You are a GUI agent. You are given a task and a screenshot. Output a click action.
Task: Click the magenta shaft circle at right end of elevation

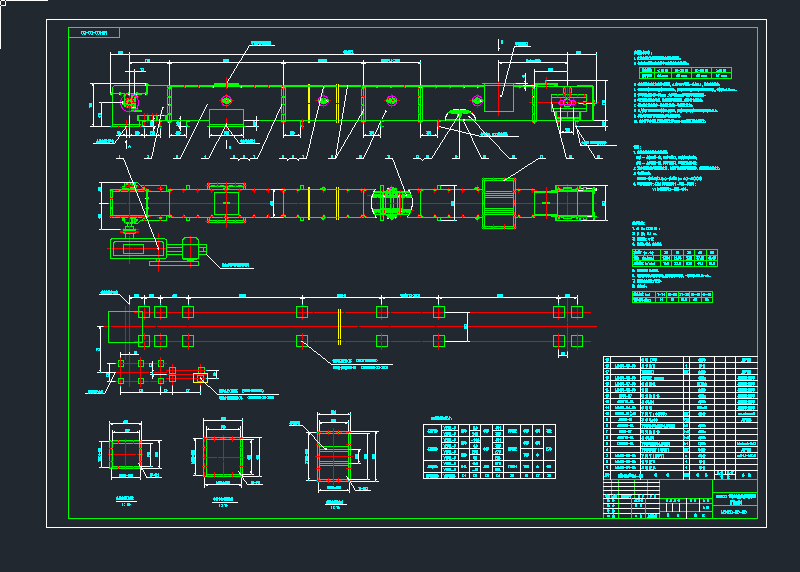568,101
